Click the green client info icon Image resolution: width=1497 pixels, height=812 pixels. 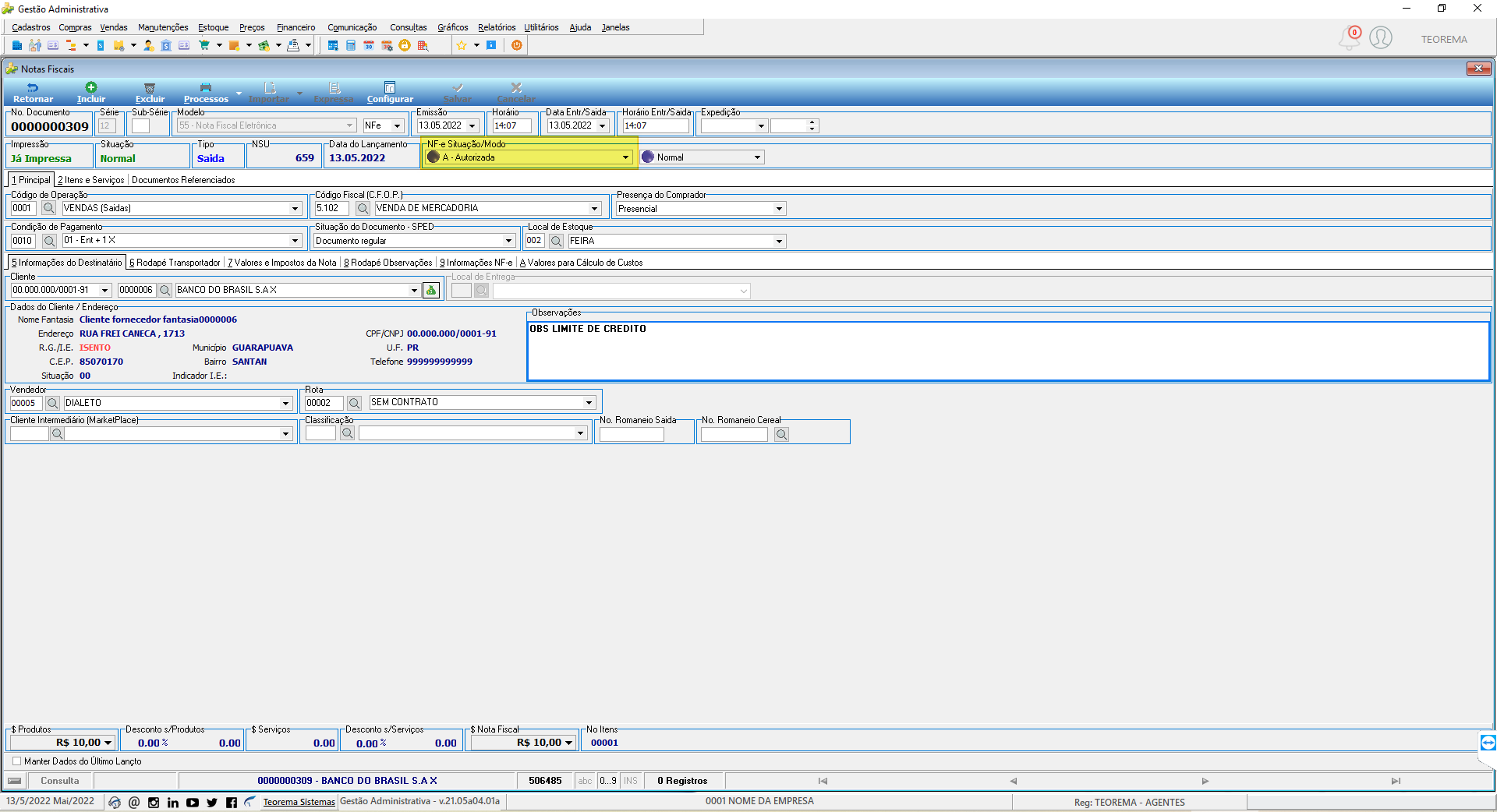click(430, 290)
